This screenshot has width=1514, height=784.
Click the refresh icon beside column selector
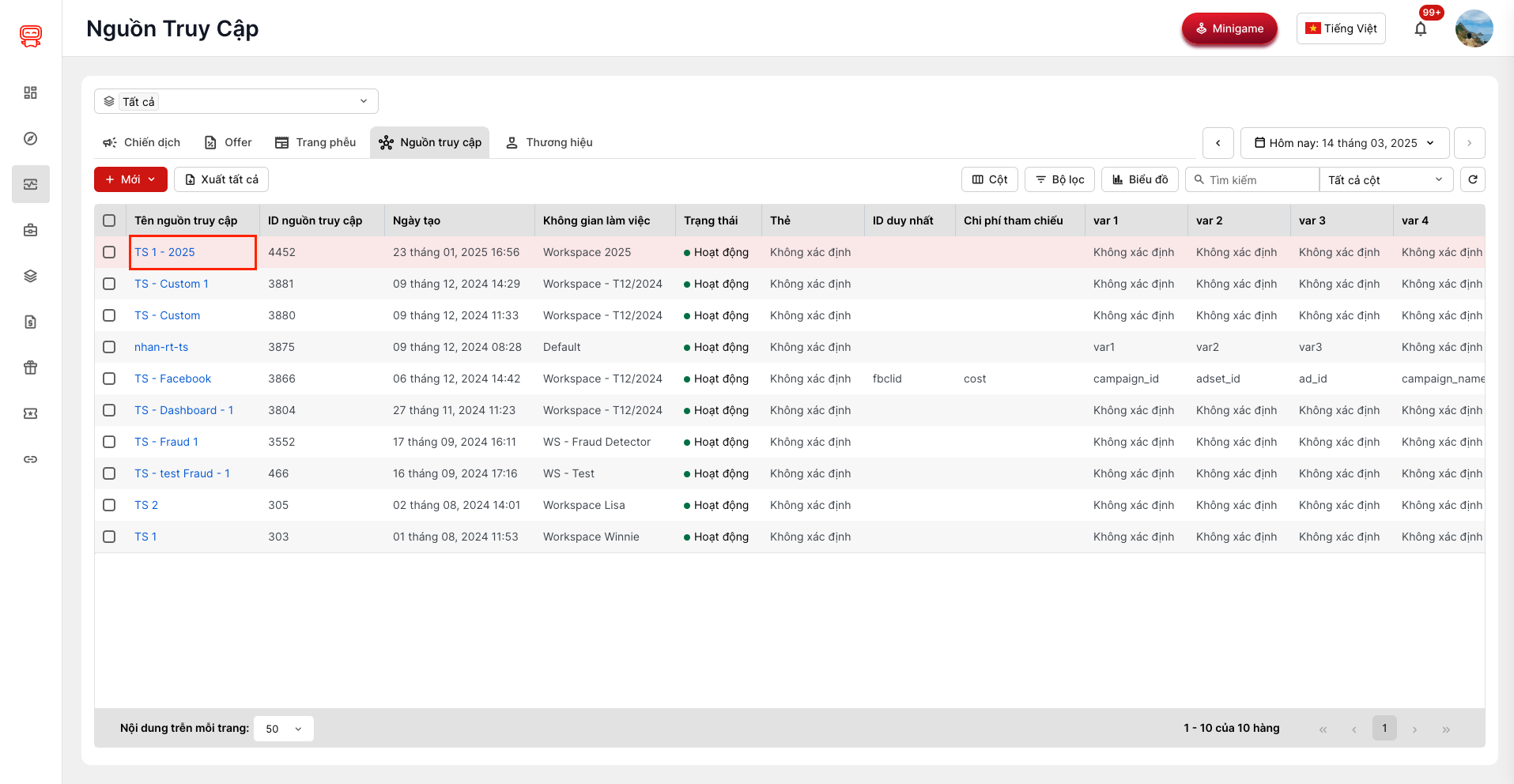click(x=1472, y=179)
